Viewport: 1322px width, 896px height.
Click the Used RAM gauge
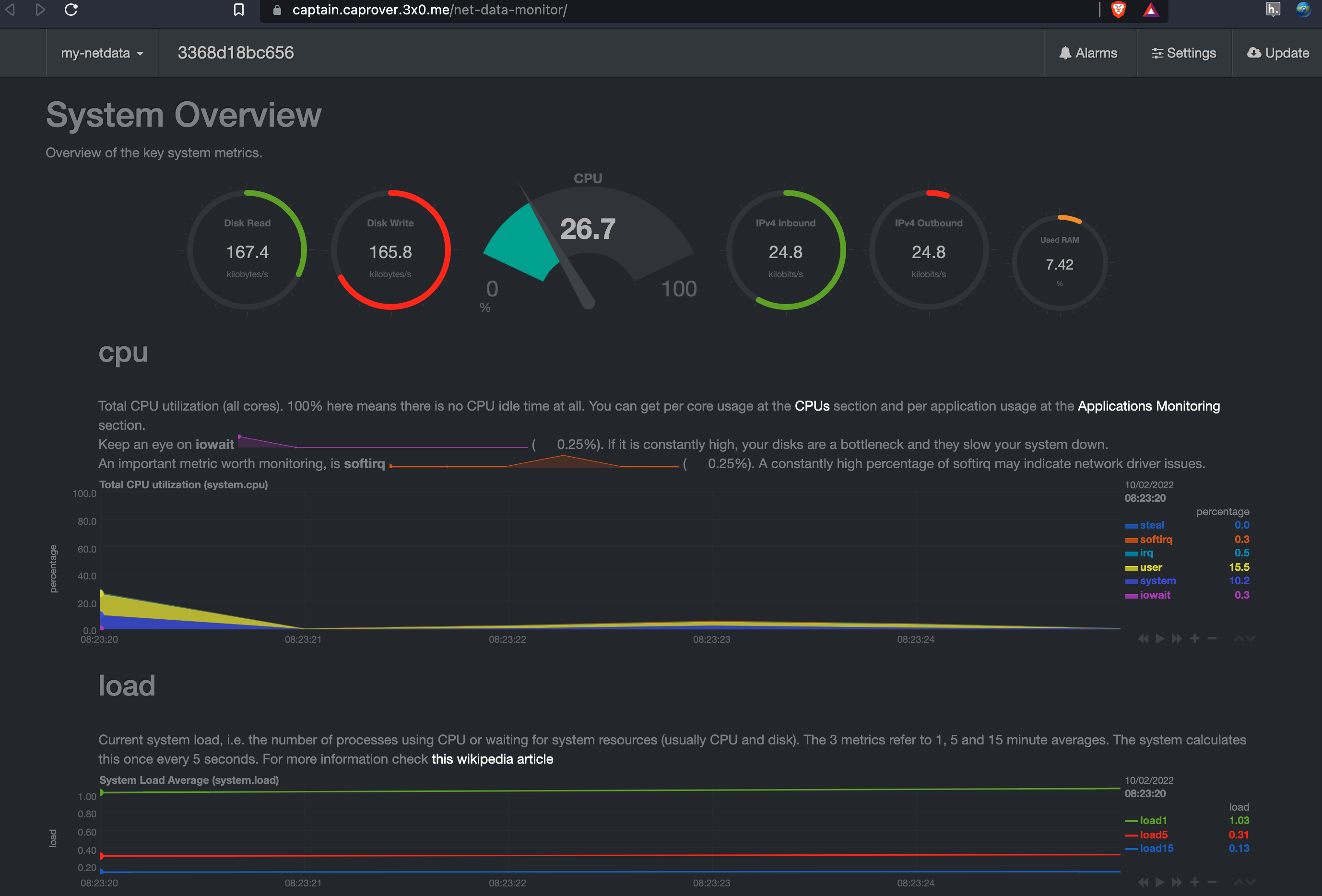click(1059, 262)
